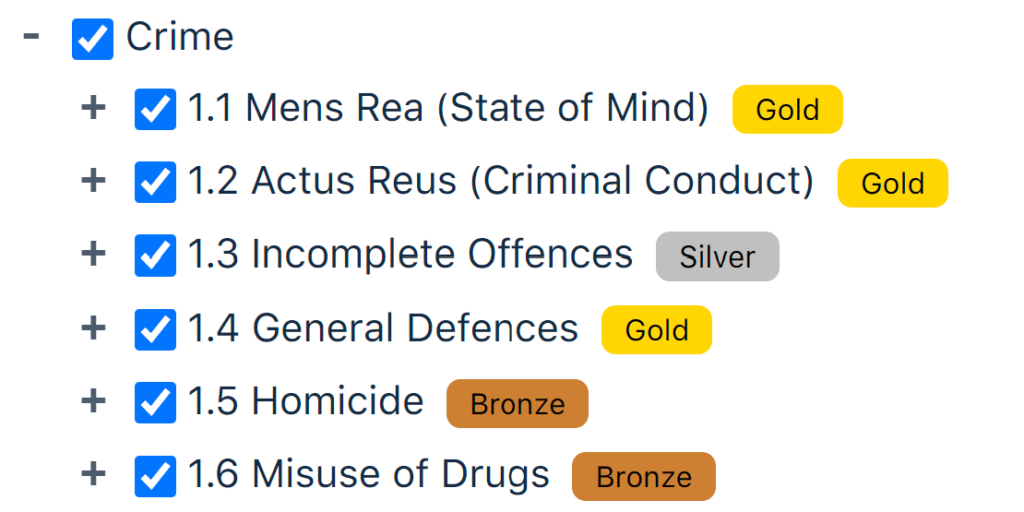Expand the 1.5 Homicide topic
Viewport: 1024px width, 512px height.
coord(93,401)
